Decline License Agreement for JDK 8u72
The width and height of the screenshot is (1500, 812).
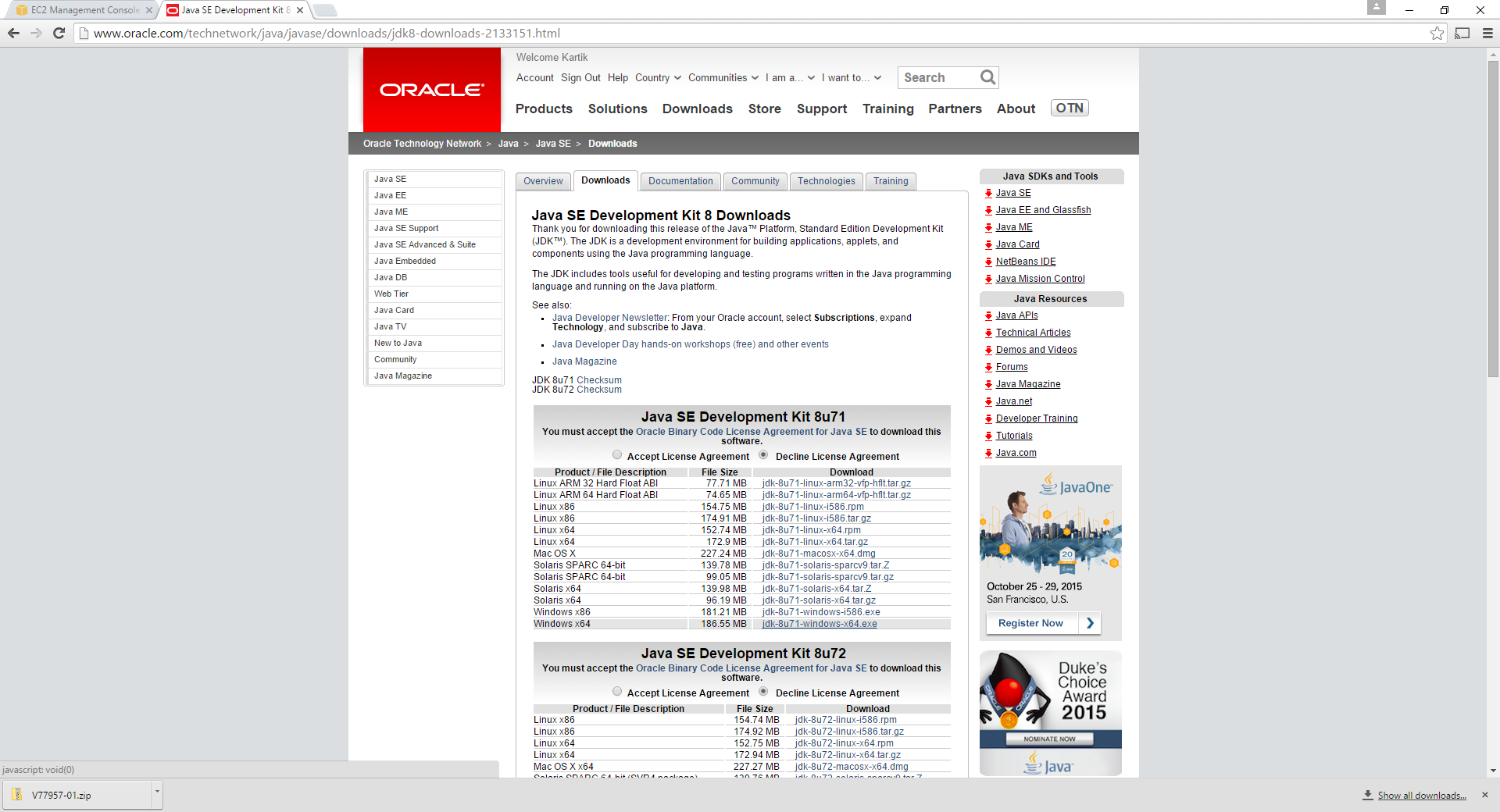(763, 691)
